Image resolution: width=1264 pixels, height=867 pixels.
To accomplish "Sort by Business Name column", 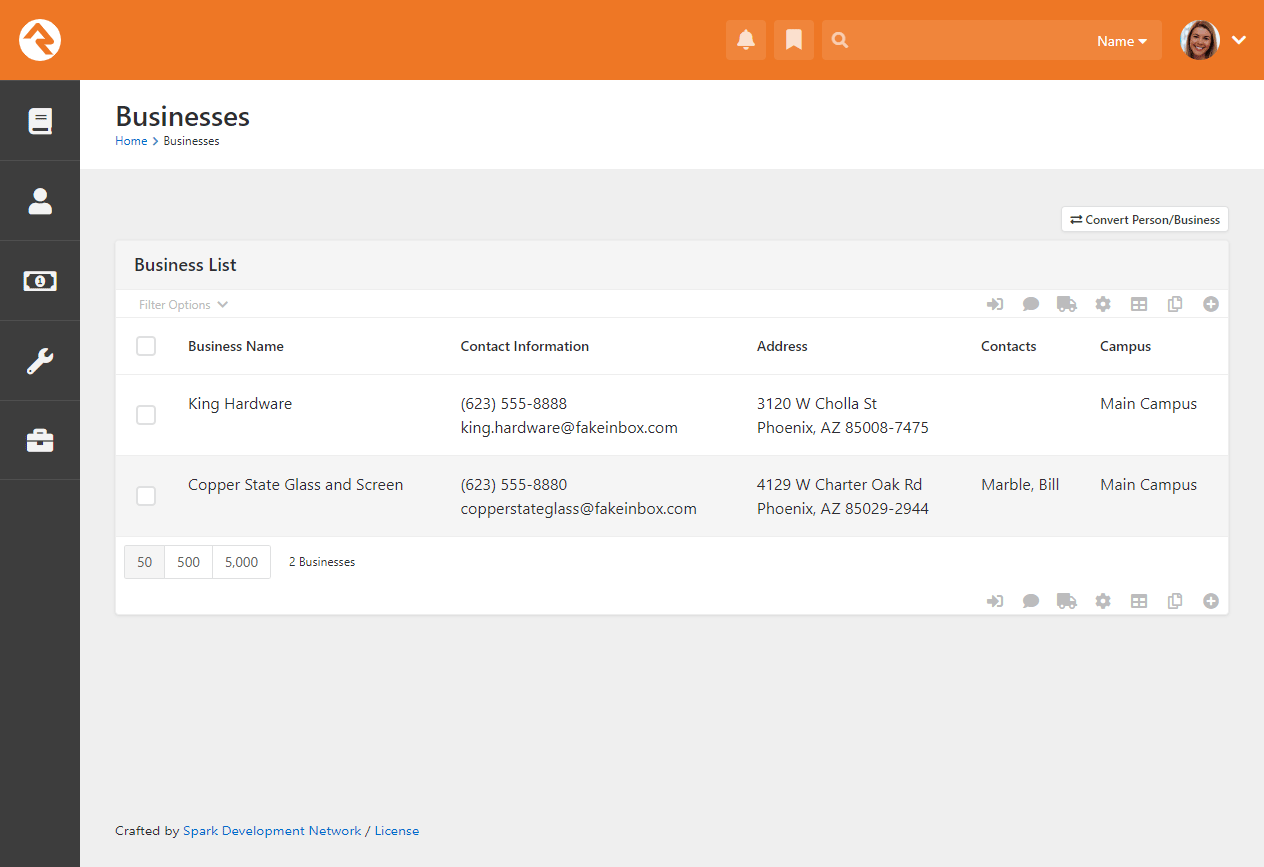I will pyautogui.click(x=236, y=346).
